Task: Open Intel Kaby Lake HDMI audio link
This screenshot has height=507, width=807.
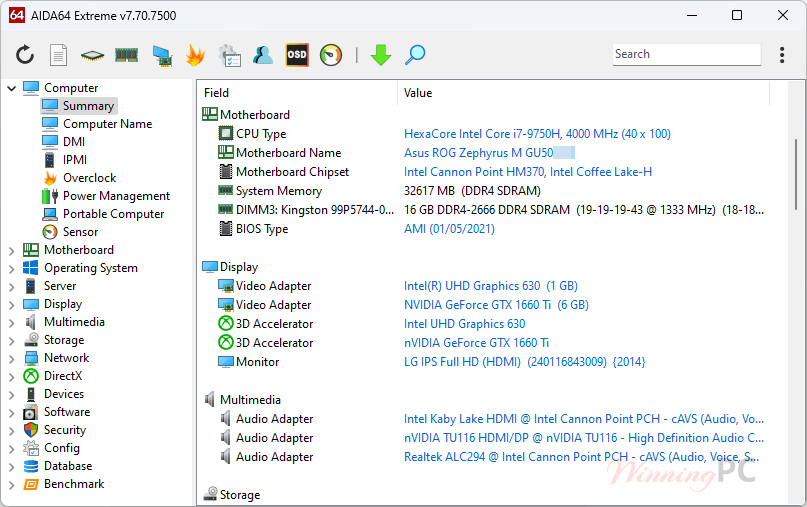Action: pos(584,419)
